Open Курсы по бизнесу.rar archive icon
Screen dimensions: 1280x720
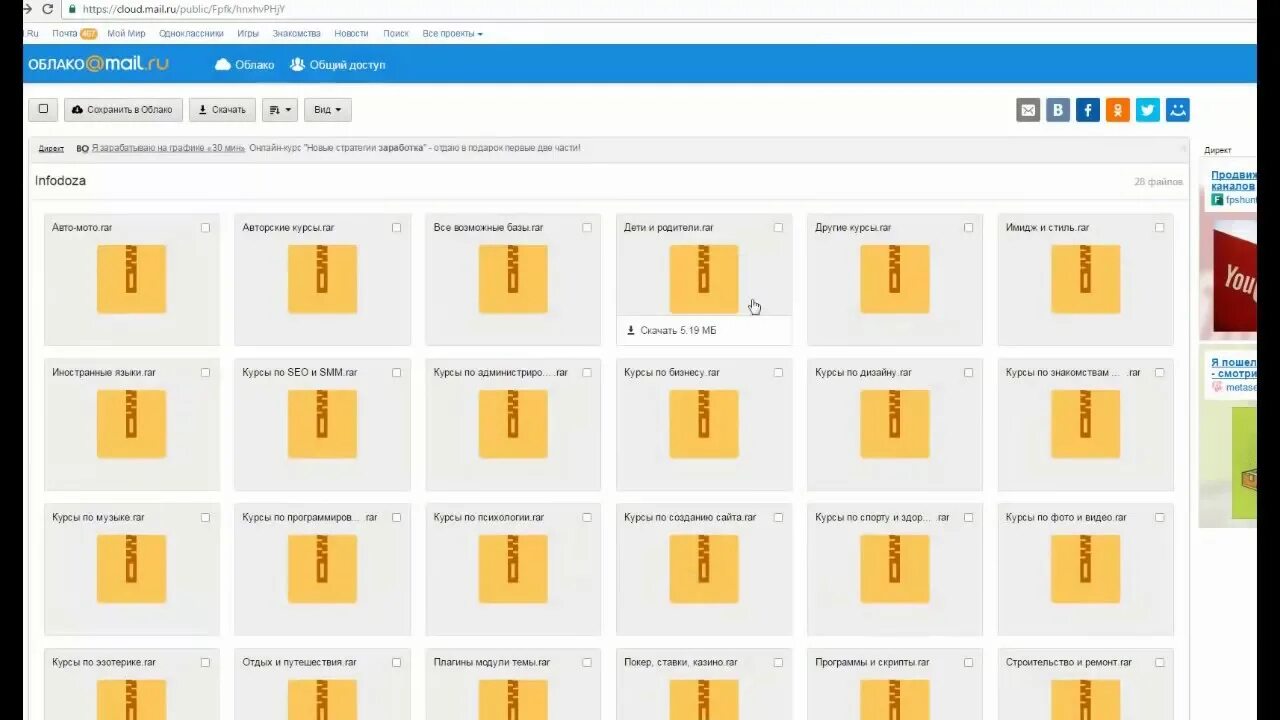[x=704, y=424]
